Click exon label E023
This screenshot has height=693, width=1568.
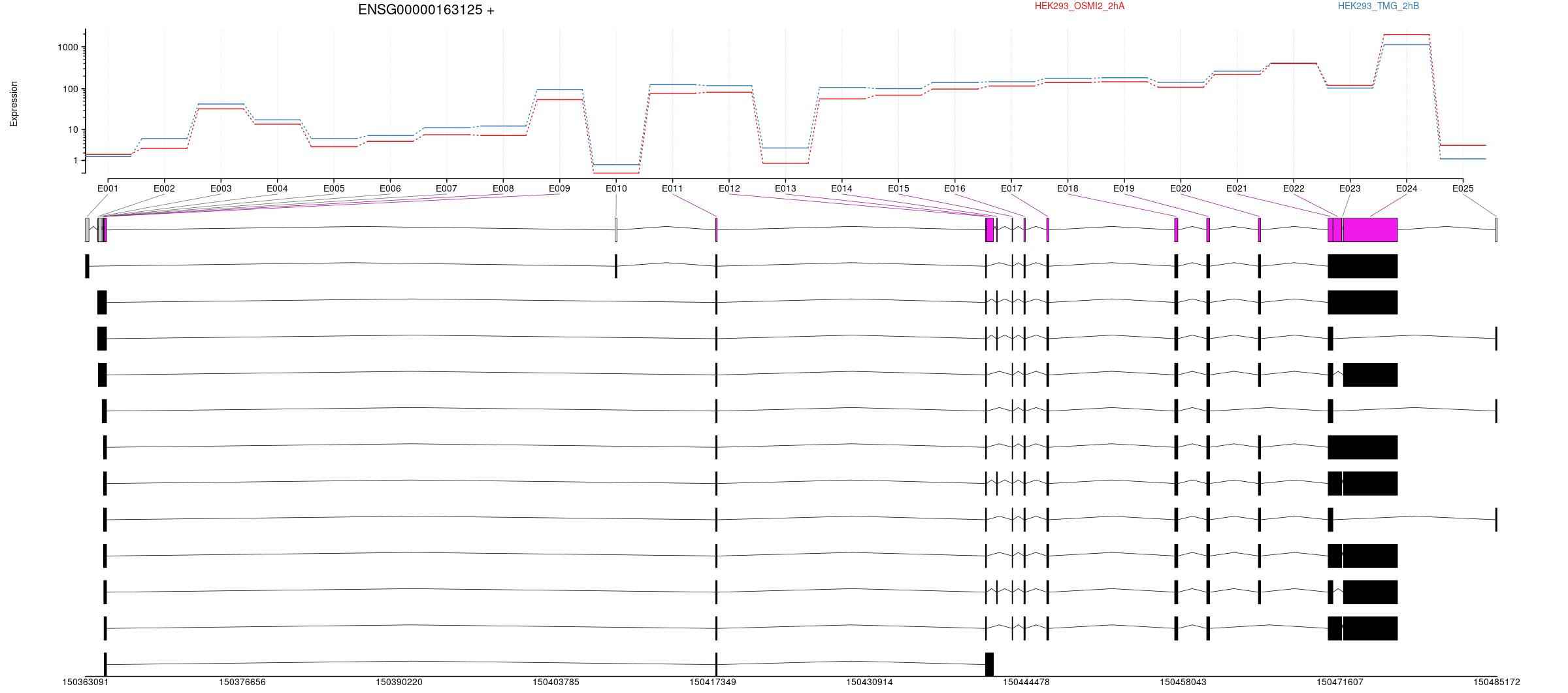click(x=1350, y=188)
